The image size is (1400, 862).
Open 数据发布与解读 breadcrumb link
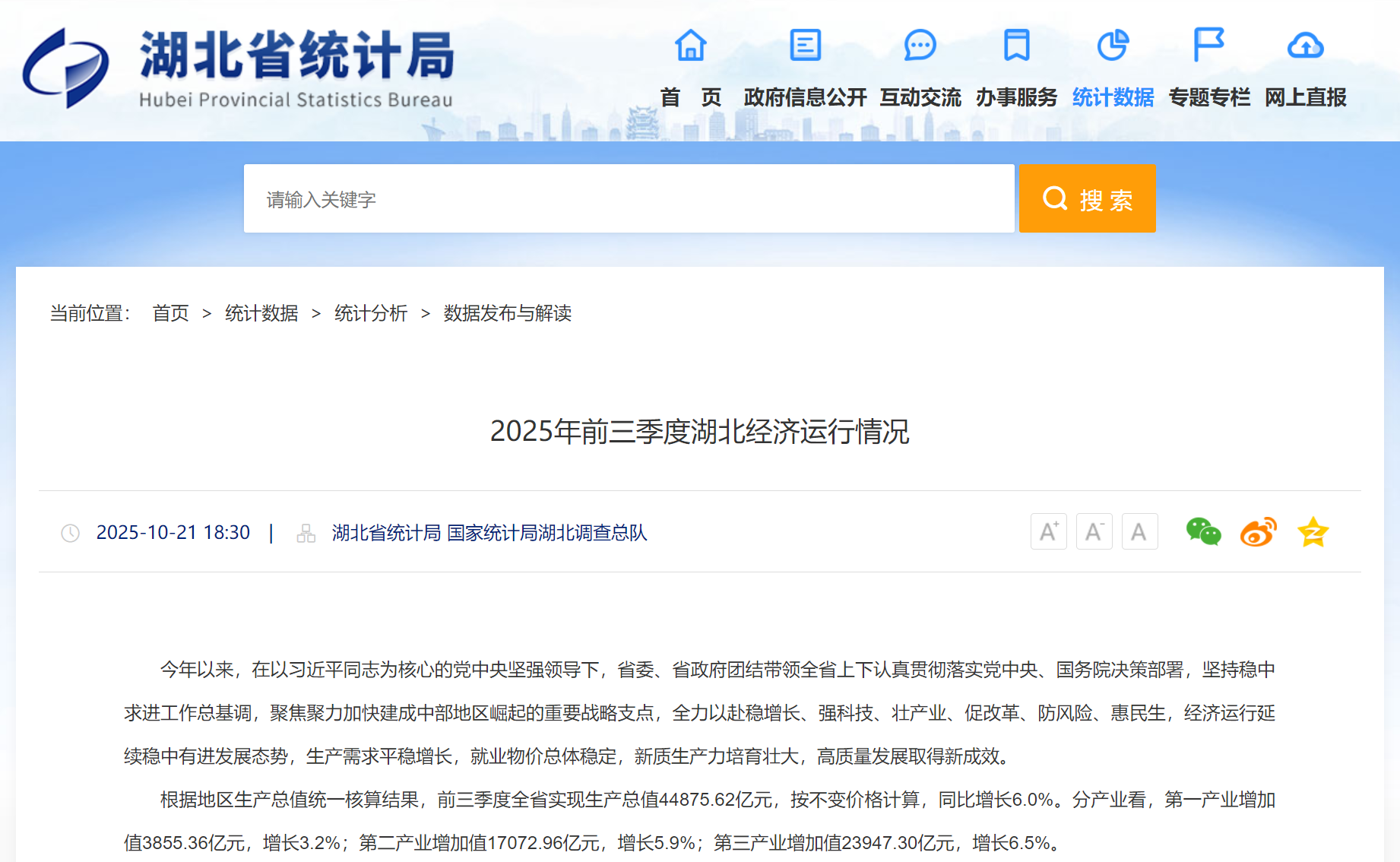(x=507, y=313)
